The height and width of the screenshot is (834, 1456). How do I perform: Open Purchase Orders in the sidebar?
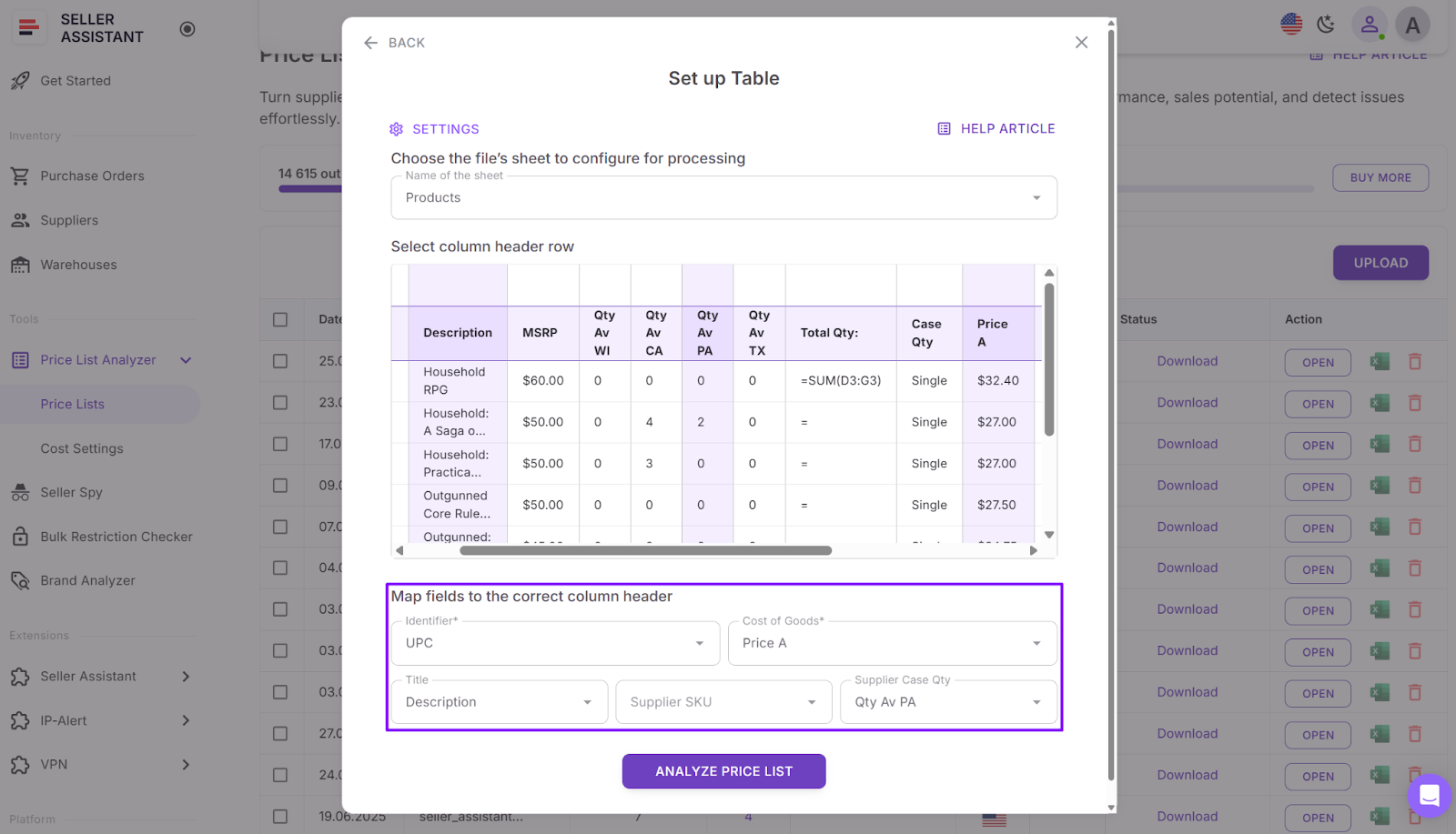92,176
